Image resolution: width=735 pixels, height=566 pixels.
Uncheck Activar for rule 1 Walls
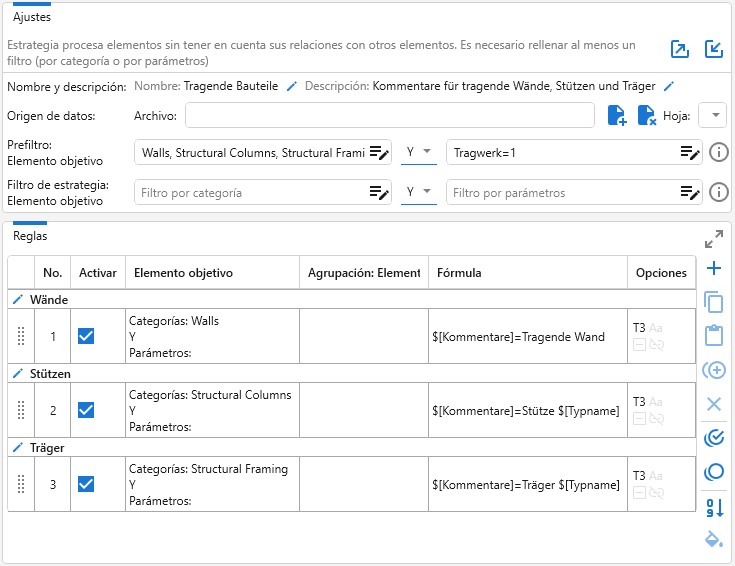[x=86, y=336]
